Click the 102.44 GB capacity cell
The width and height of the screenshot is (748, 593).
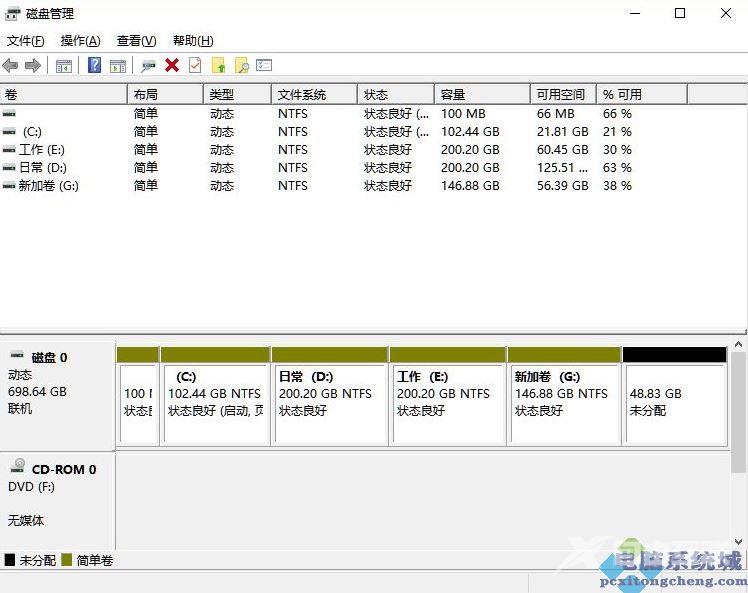pyautogui.click(x=470, y=132)
